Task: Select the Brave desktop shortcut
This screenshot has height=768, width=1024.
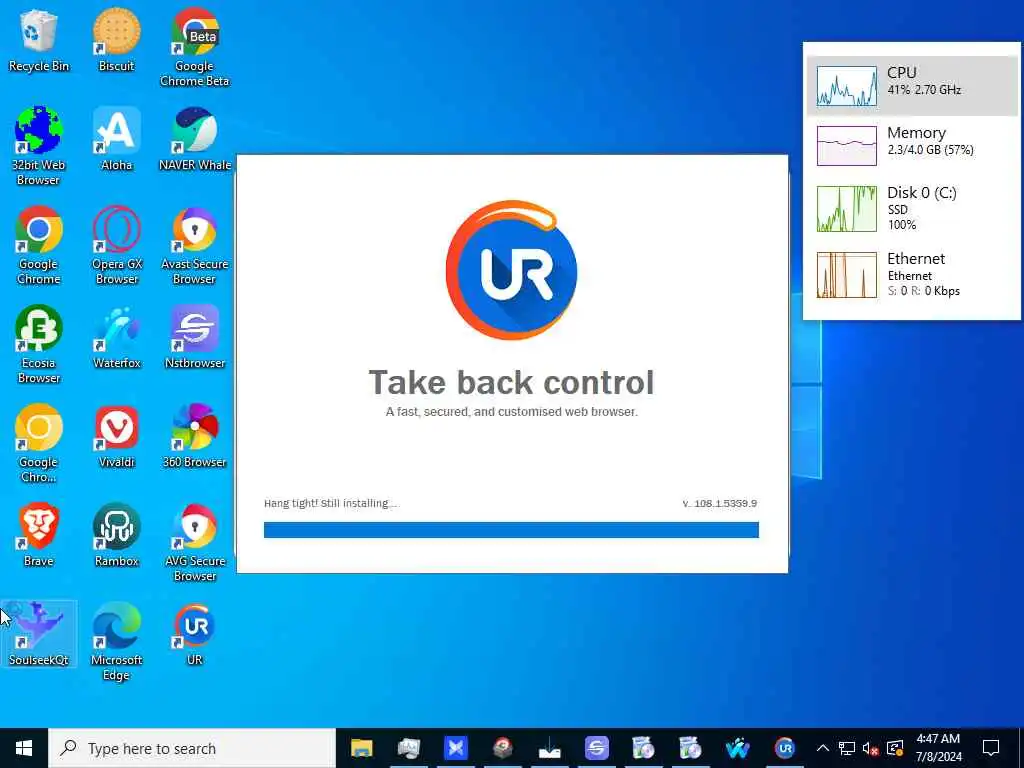Action: (x=39, y=536)
